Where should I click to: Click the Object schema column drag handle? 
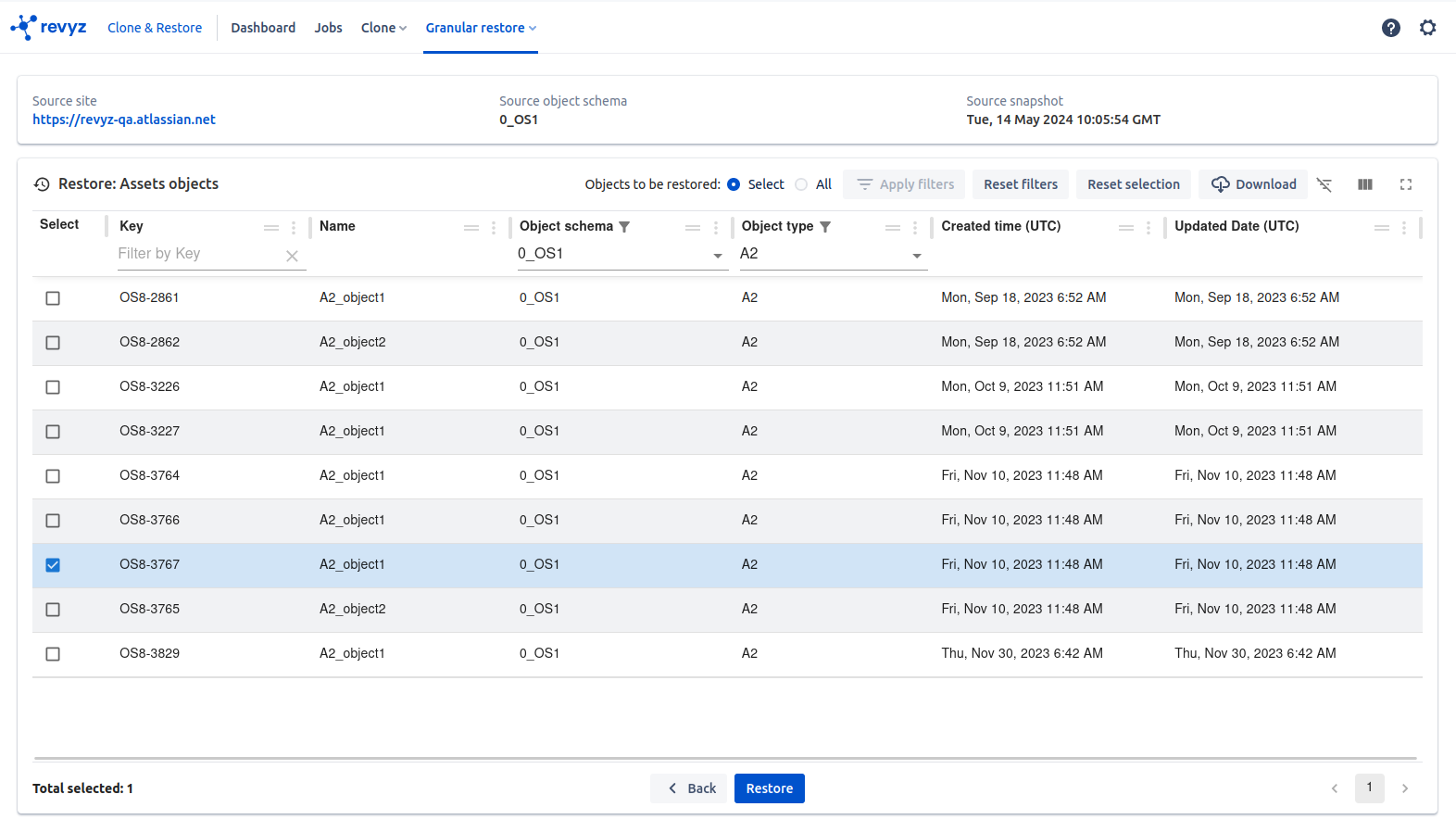click(693, 228)
